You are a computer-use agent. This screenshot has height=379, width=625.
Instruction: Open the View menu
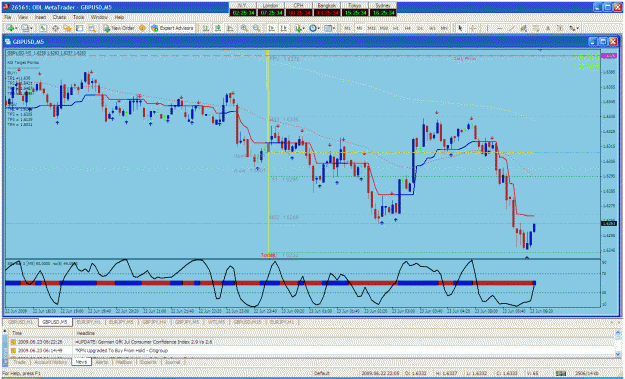[x=23, y=17]
